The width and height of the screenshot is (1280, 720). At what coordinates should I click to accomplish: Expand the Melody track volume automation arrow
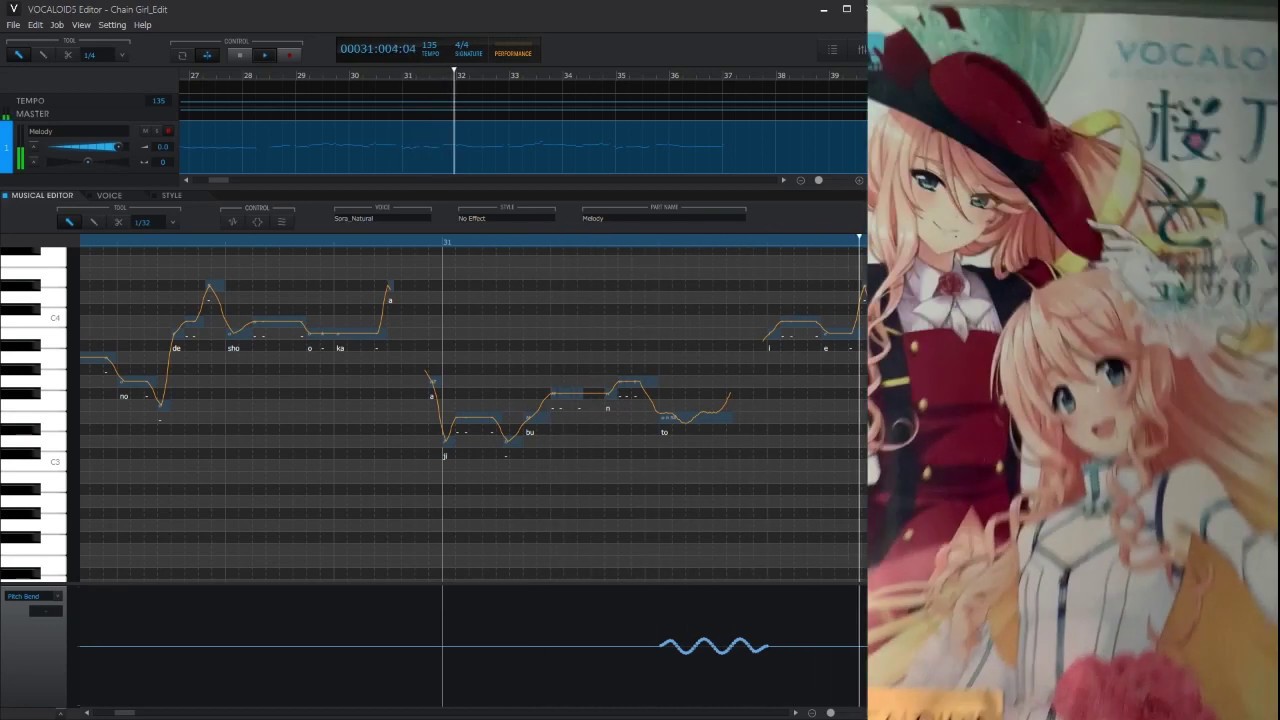click(33, 147)
